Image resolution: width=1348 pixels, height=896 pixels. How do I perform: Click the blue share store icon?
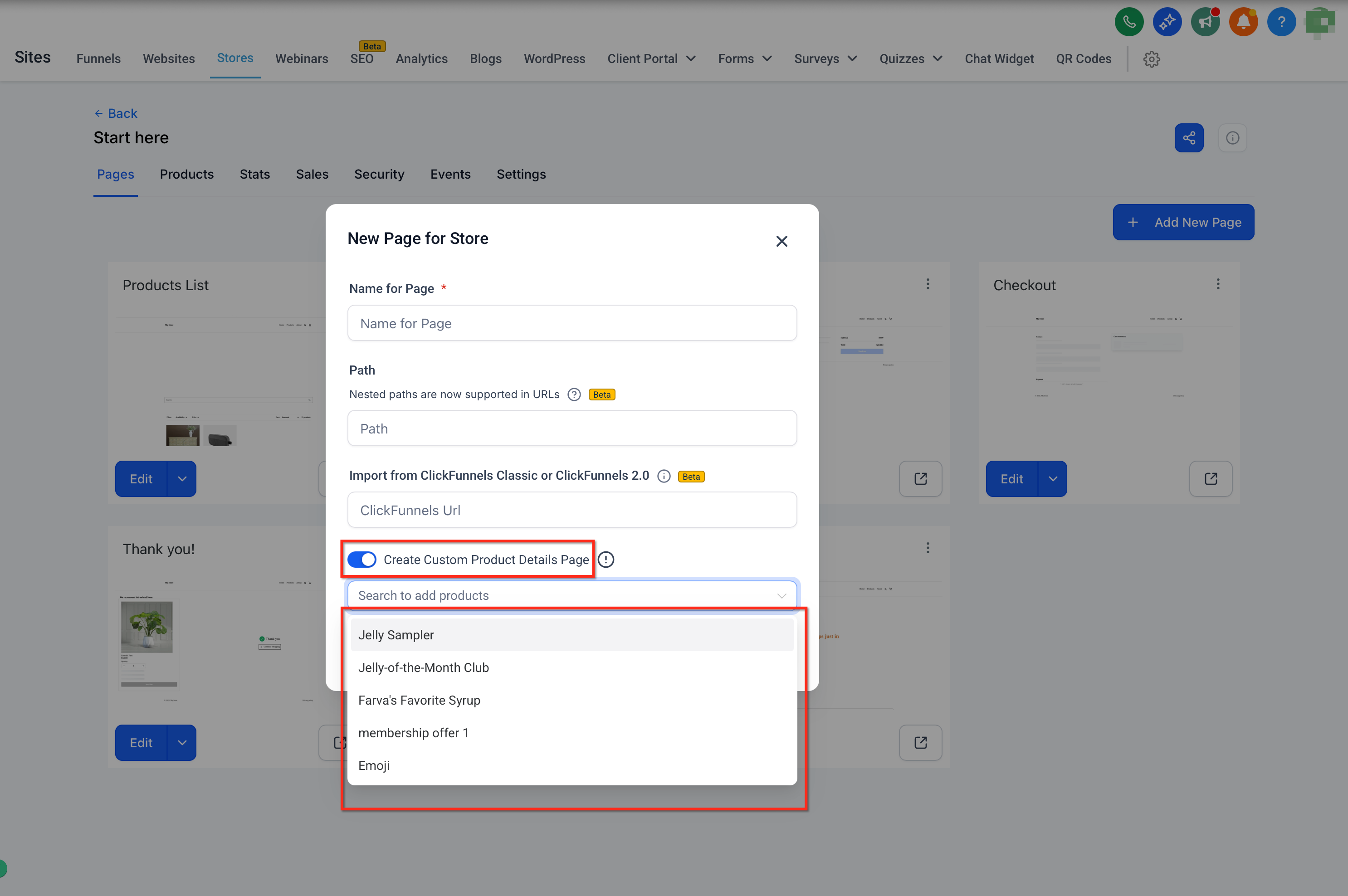(1189, 138)
